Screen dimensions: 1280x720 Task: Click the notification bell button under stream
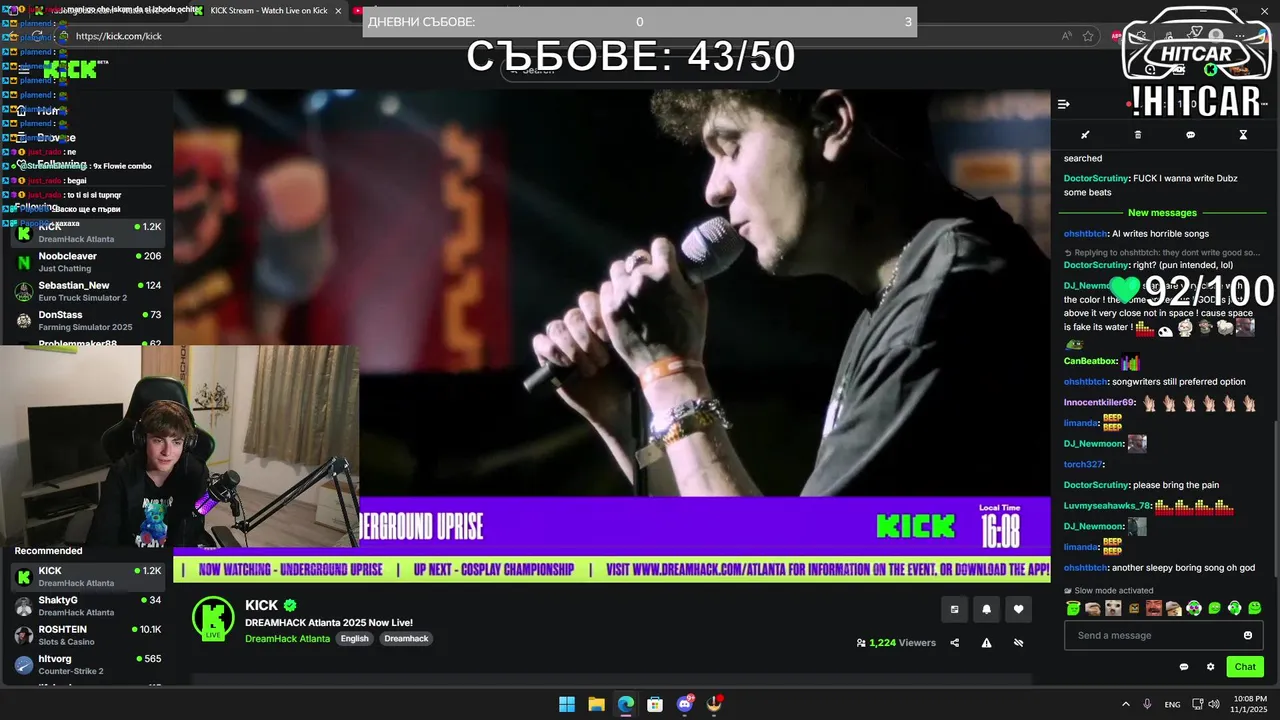click(986, 609)
